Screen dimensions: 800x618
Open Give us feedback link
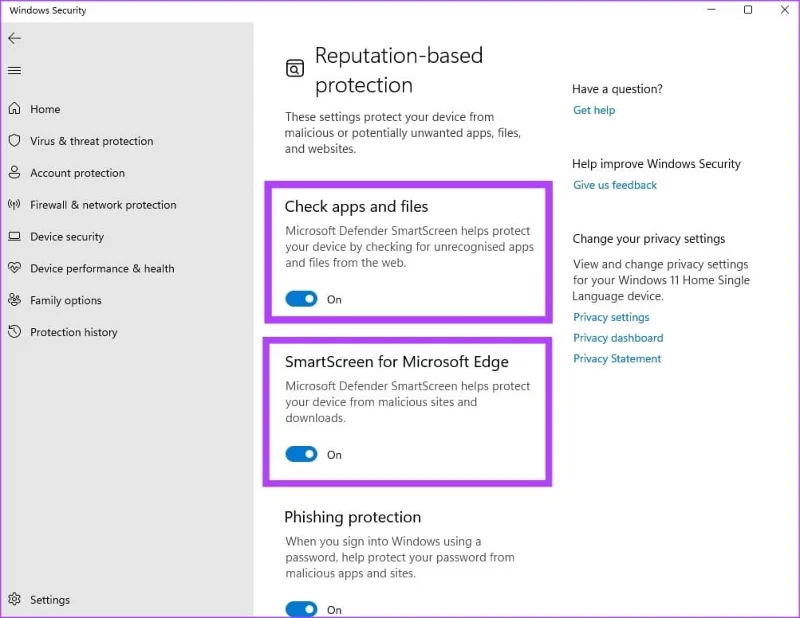615,185
